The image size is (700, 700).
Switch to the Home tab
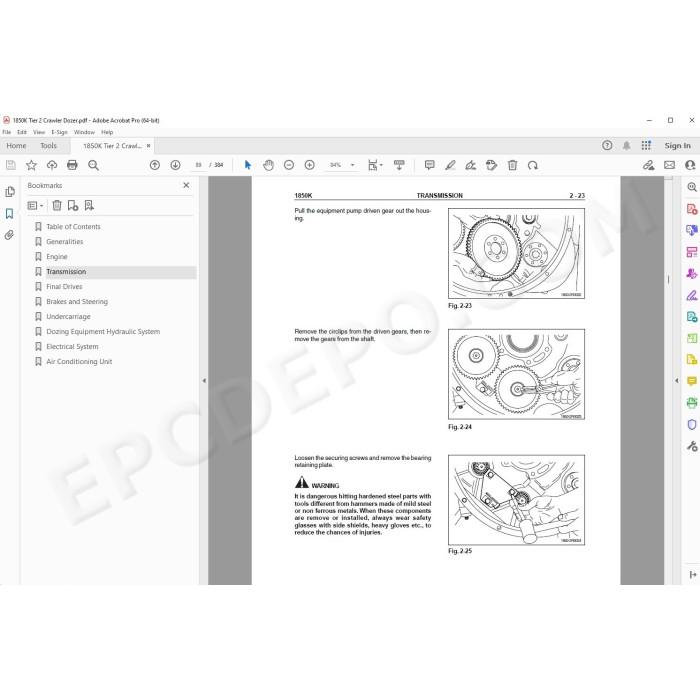pos(17,146)
